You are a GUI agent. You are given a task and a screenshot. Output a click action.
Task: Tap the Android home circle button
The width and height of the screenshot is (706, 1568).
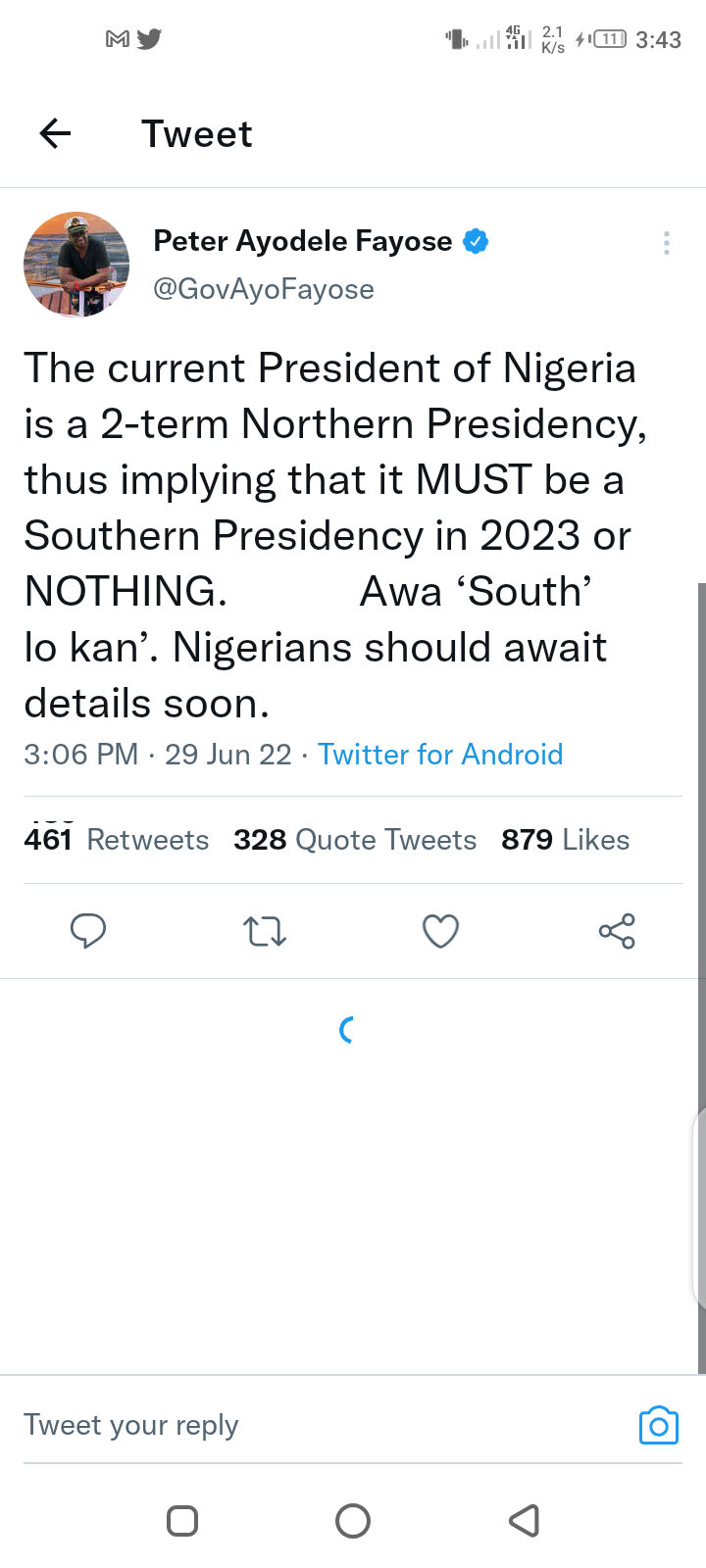click(353, 1521)
